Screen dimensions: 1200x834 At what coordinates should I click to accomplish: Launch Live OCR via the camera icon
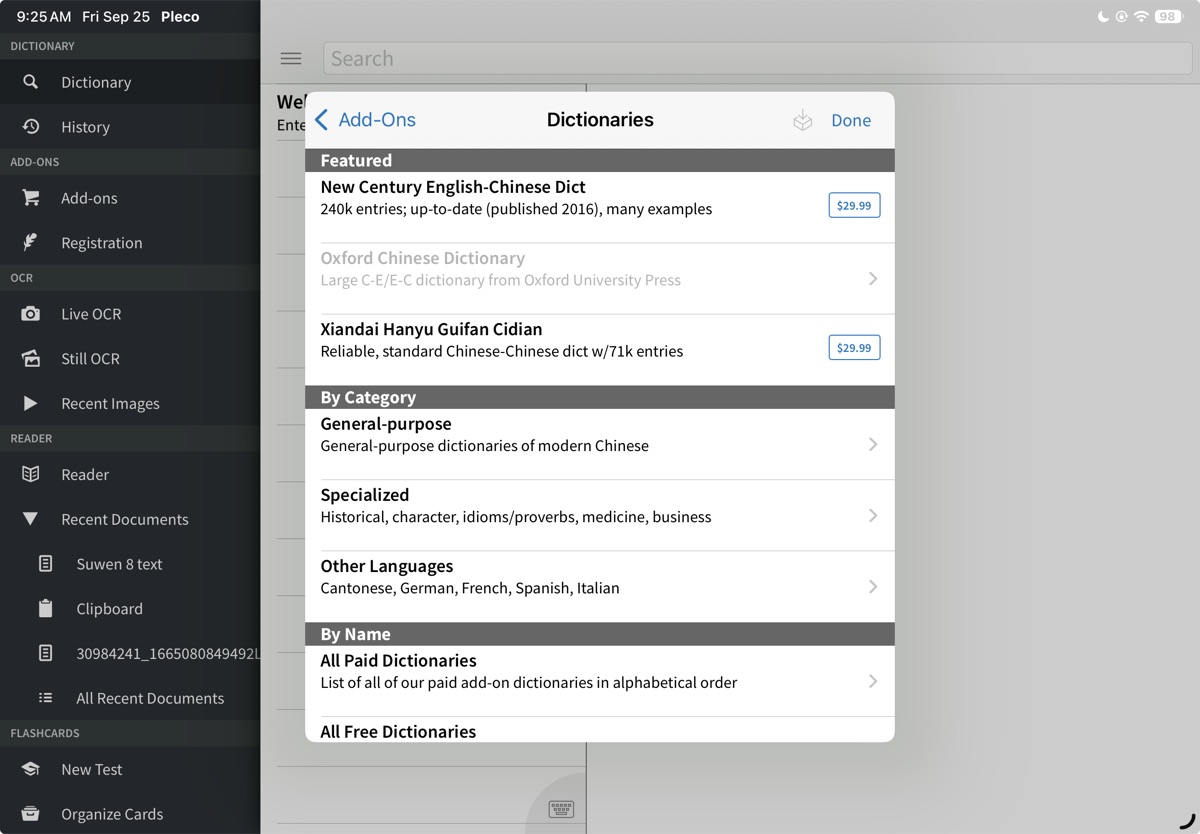click(31, 314)
